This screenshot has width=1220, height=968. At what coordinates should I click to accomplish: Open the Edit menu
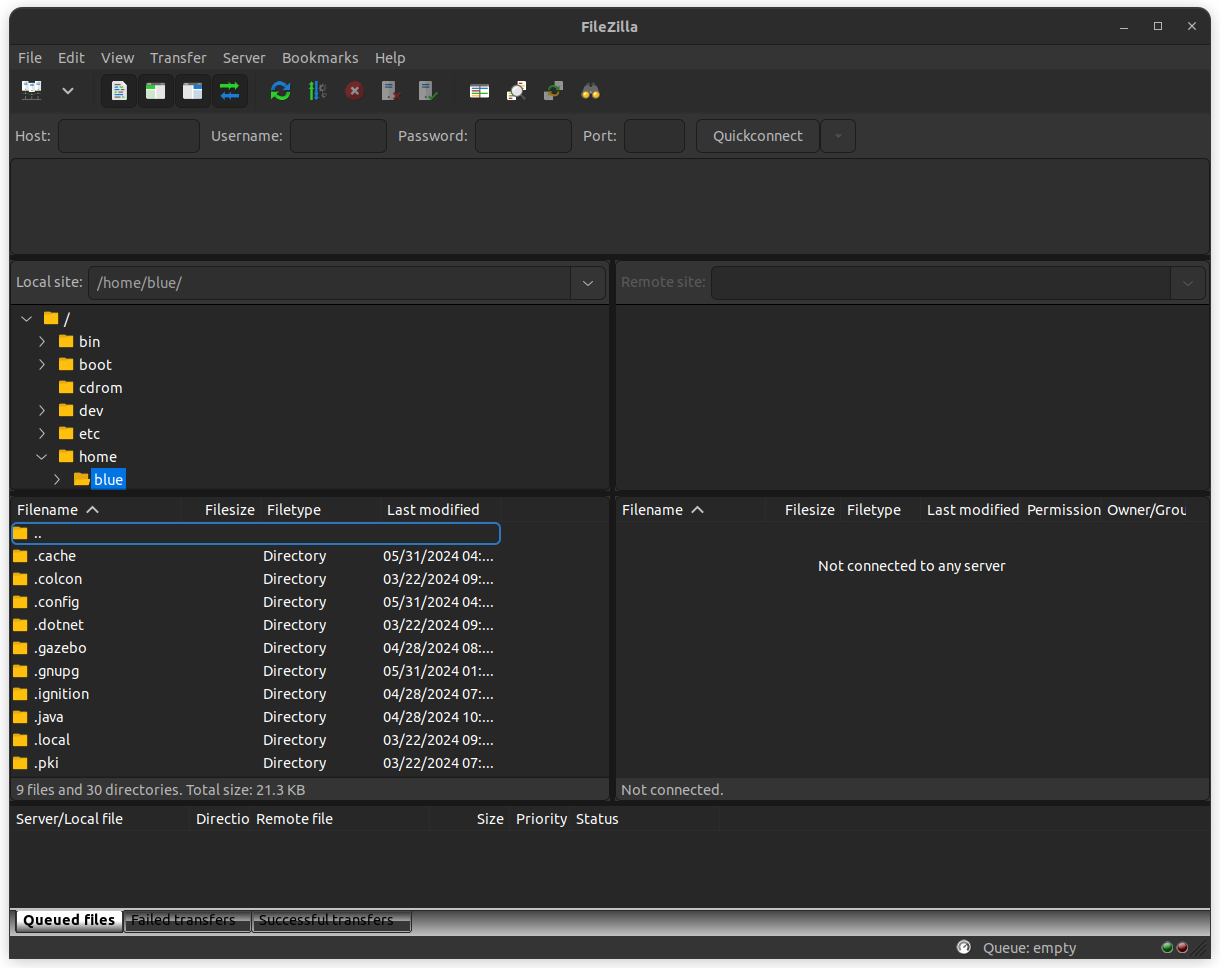pos(71,58)
